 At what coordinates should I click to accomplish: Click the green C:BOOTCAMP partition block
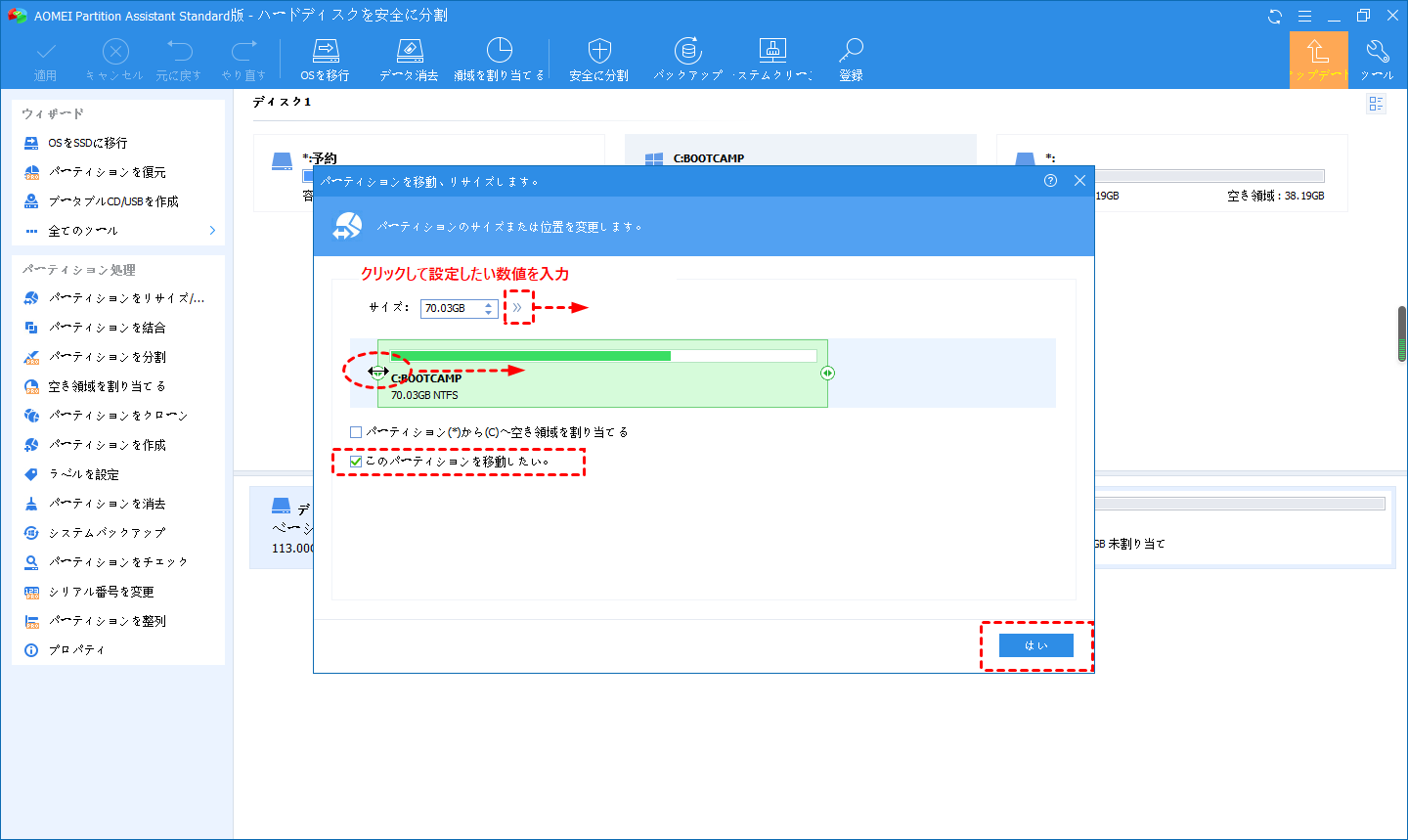tap(602, 374)
